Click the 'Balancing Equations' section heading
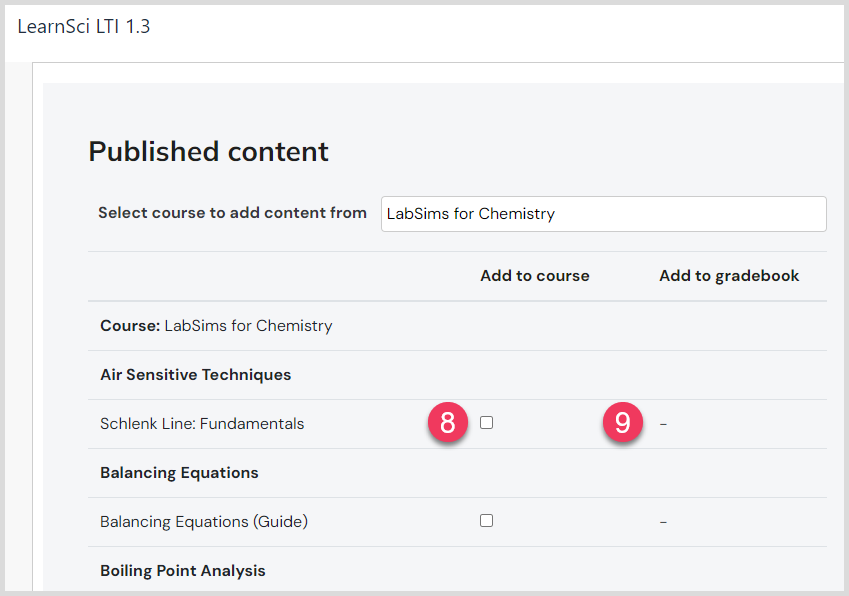849x596 pixels. [x=179, y=473]
